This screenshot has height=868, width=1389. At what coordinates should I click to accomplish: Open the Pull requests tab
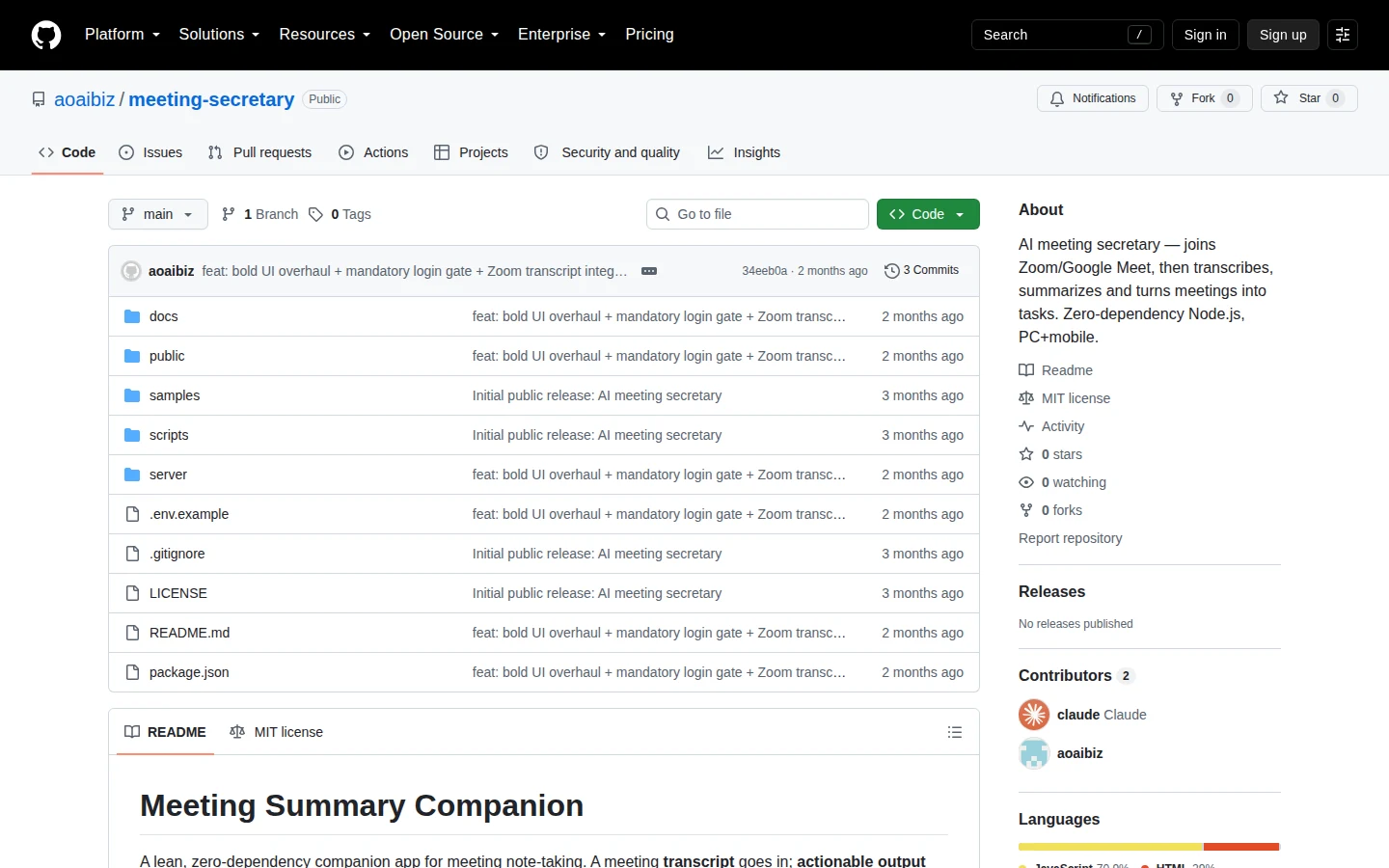point(259,152)
